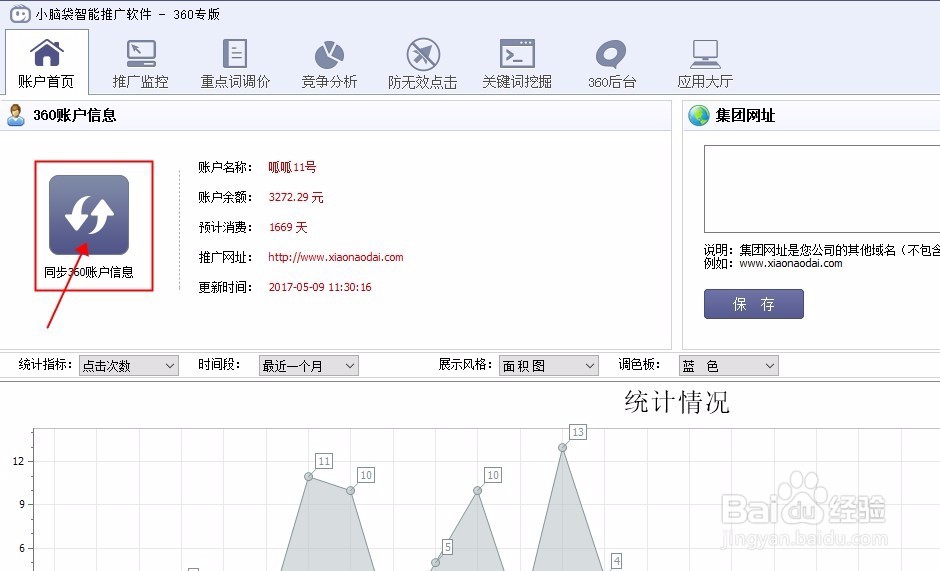This screenshot has height=571, width=940.
Task: Click the chart title 统计情况
Action: [677, 402]
